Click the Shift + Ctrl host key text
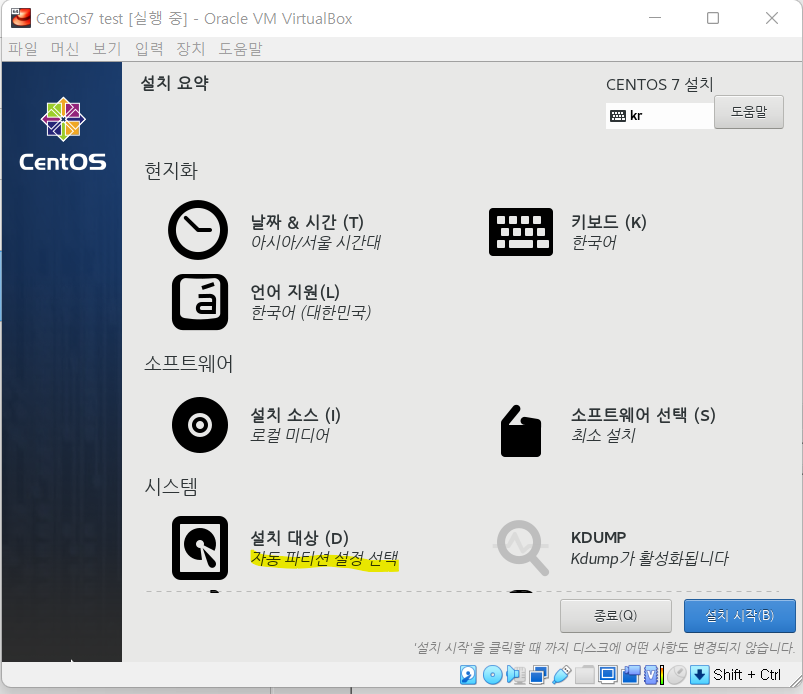Screen dimensions: 803x694 coord(747,675)
